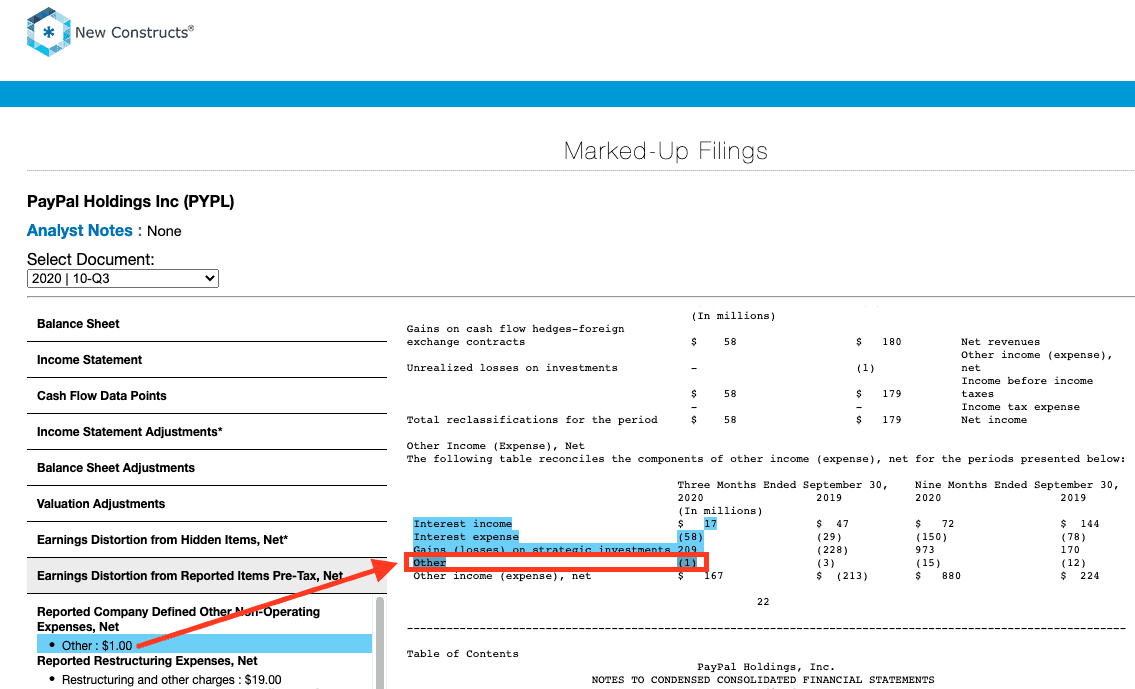Image resolution: width=1135 pixels, height=689 pixels.
Task: Click the highlighted 209 strategic investments value
Action: click(x=687, y=549)
